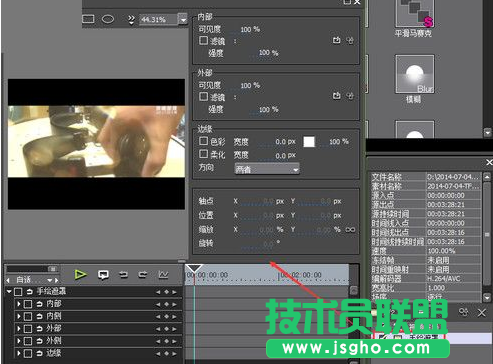
Task: Toggle the 内部 row keyframe checkbox
Action: pos(28,304)
